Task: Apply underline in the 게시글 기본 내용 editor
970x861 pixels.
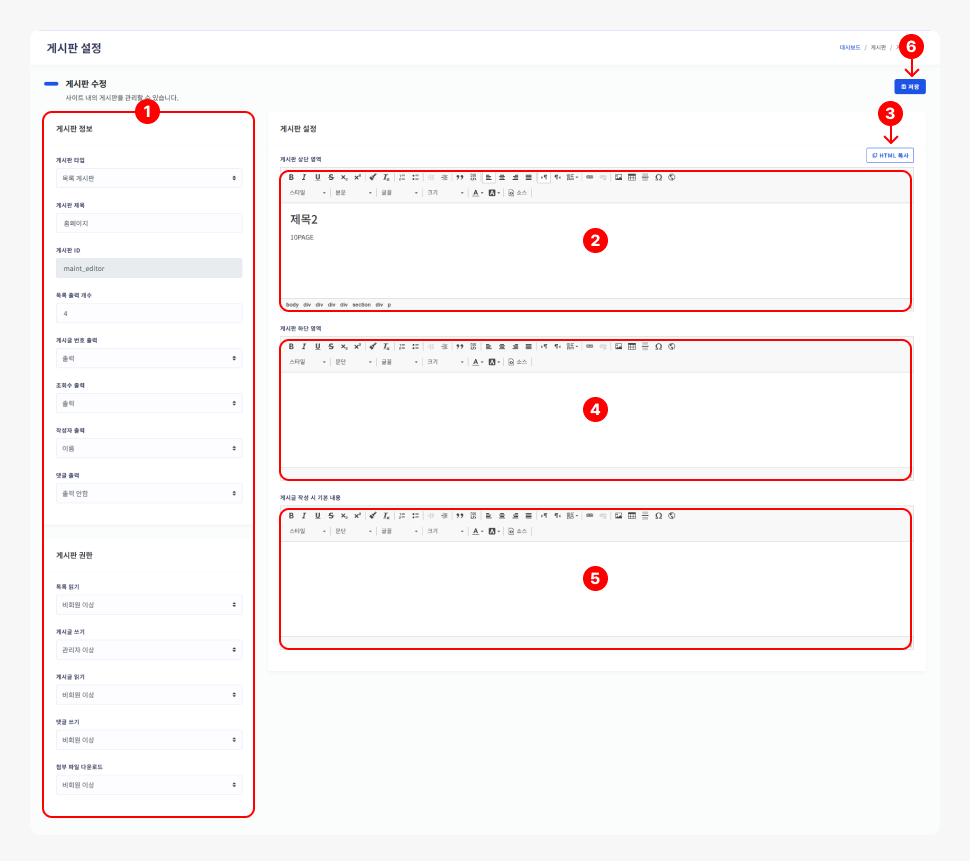Action: 317,515
